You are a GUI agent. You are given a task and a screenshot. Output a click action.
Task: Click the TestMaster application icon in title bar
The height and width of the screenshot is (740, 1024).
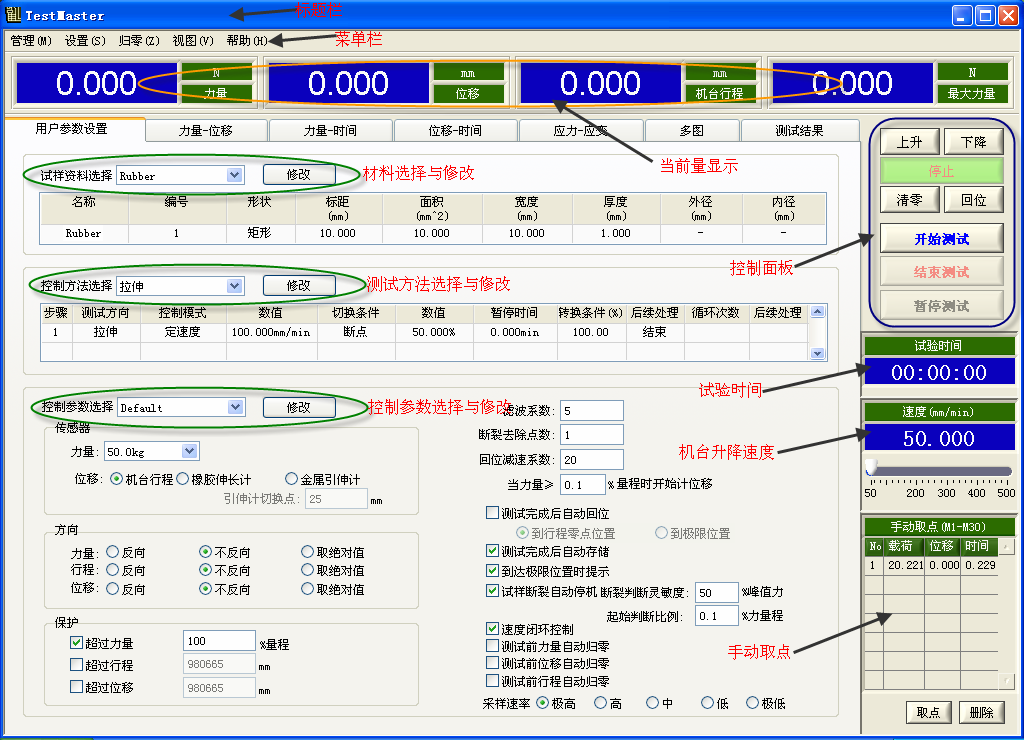point(14,14)
